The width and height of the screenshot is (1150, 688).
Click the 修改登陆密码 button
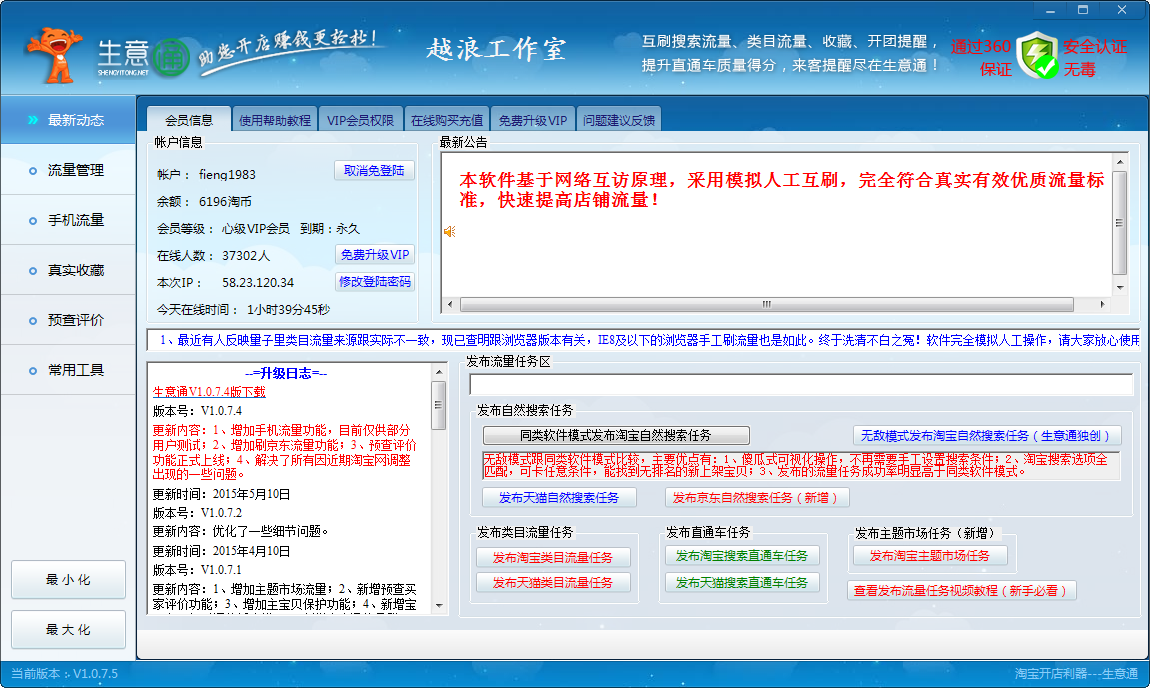click(x=375, y=282)
